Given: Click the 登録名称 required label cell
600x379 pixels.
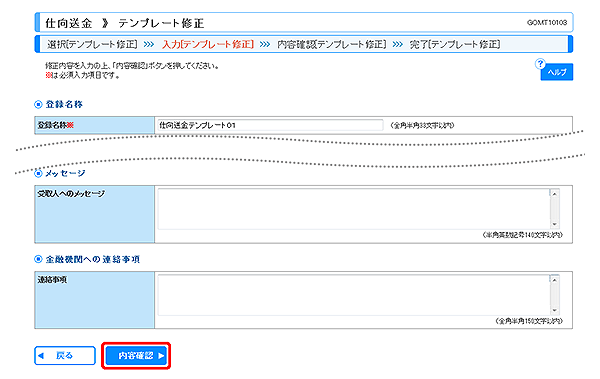Looking at the screenshot, I should 95,125.
